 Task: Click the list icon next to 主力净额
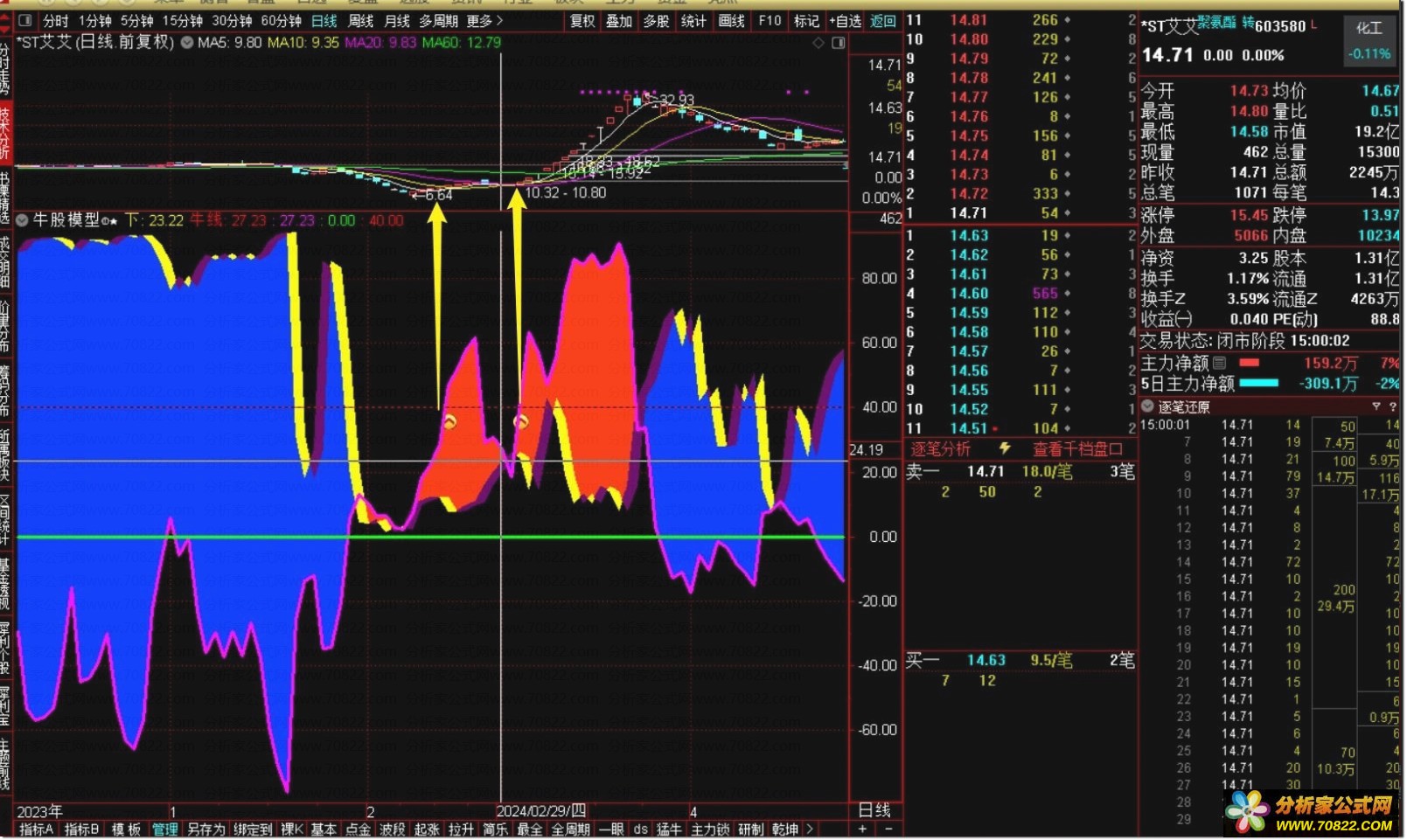pyautogui.click(x=1219, y=363)
